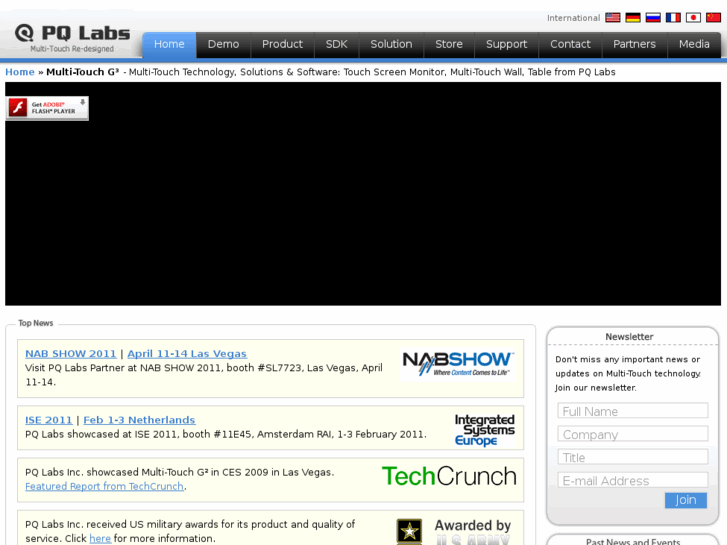Open the Home navigation tab
Image resolution: width=727 pixels, height=545 pixels.
169,45
